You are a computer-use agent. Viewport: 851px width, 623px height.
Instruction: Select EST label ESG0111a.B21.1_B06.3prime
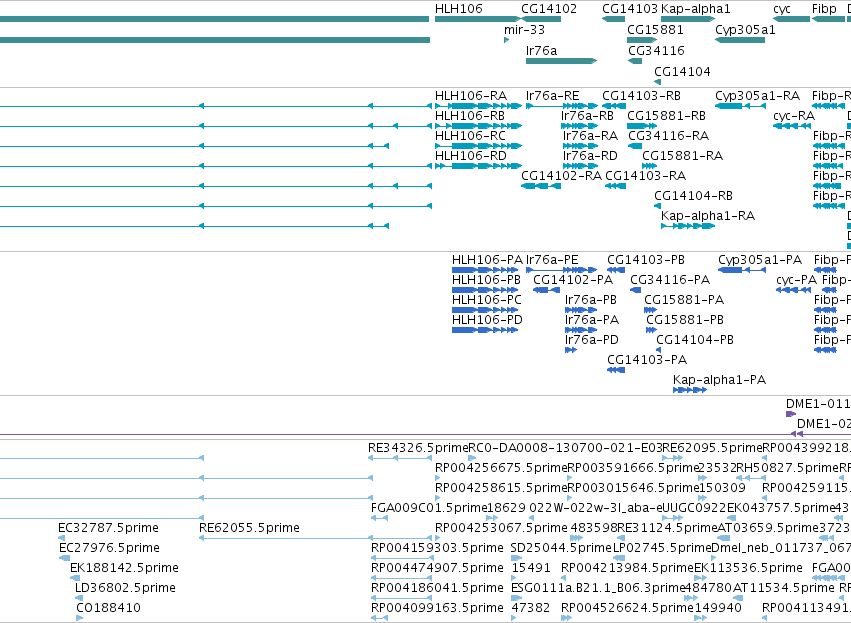pos(599,588)
